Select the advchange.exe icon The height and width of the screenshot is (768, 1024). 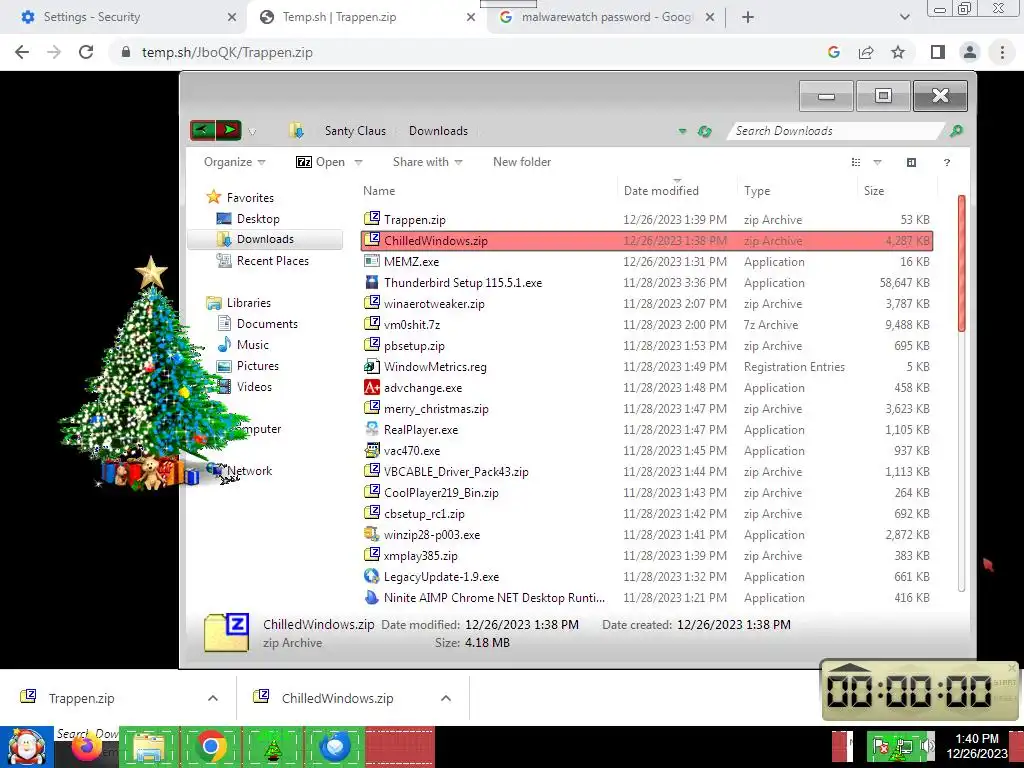(372, 387)
